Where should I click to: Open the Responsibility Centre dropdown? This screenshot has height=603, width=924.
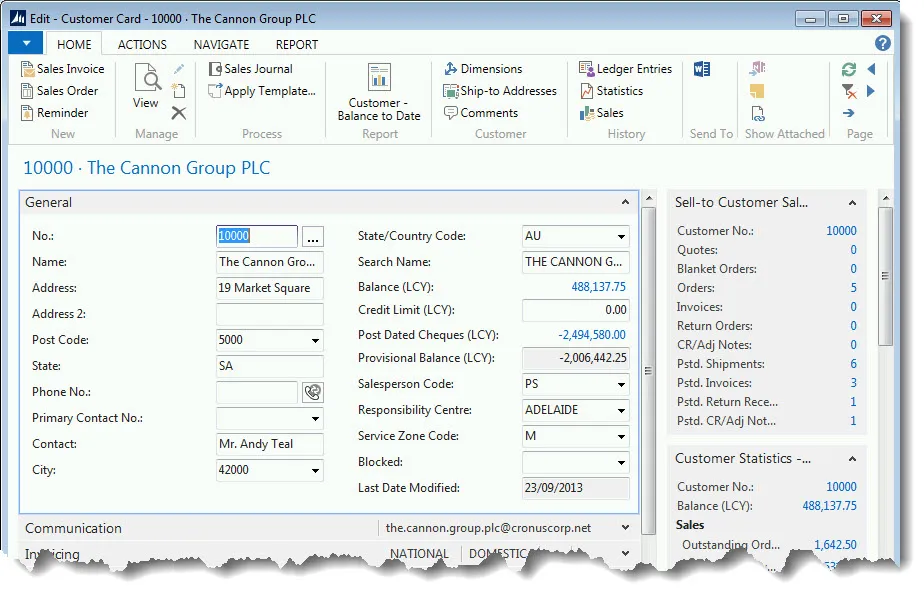click(621, 410)
